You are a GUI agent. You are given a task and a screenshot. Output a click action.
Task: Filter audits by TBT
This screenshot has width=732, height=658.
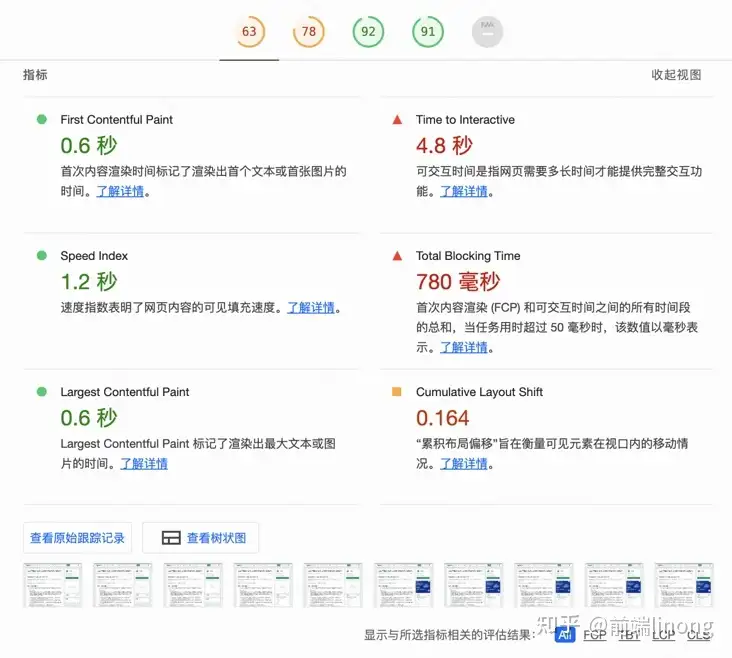point(629,635)
